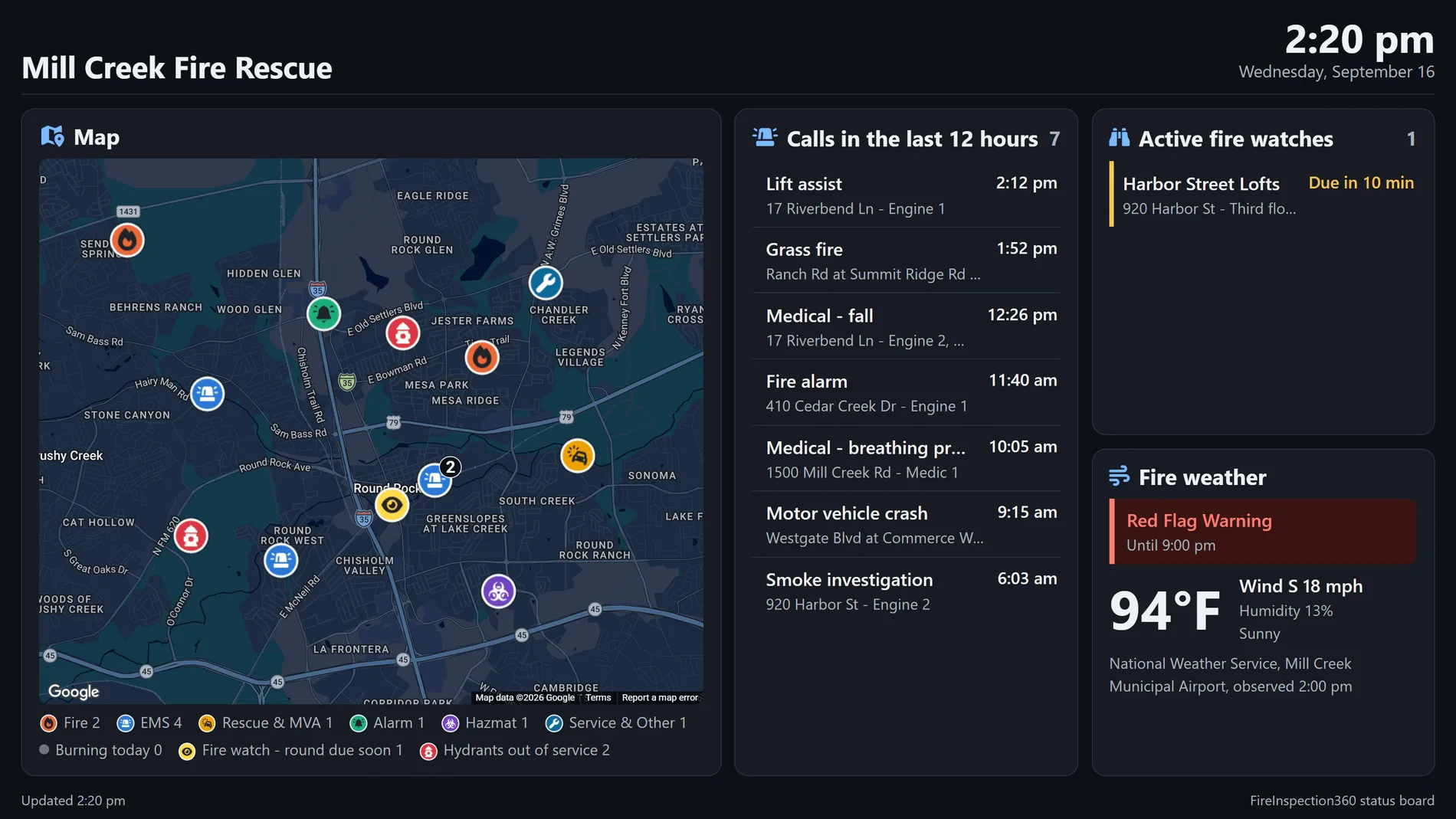Click the Alarm 1 legend entry
This screenshot has width=1456, height=819.
pyautogui.click(x=387, y=723)
